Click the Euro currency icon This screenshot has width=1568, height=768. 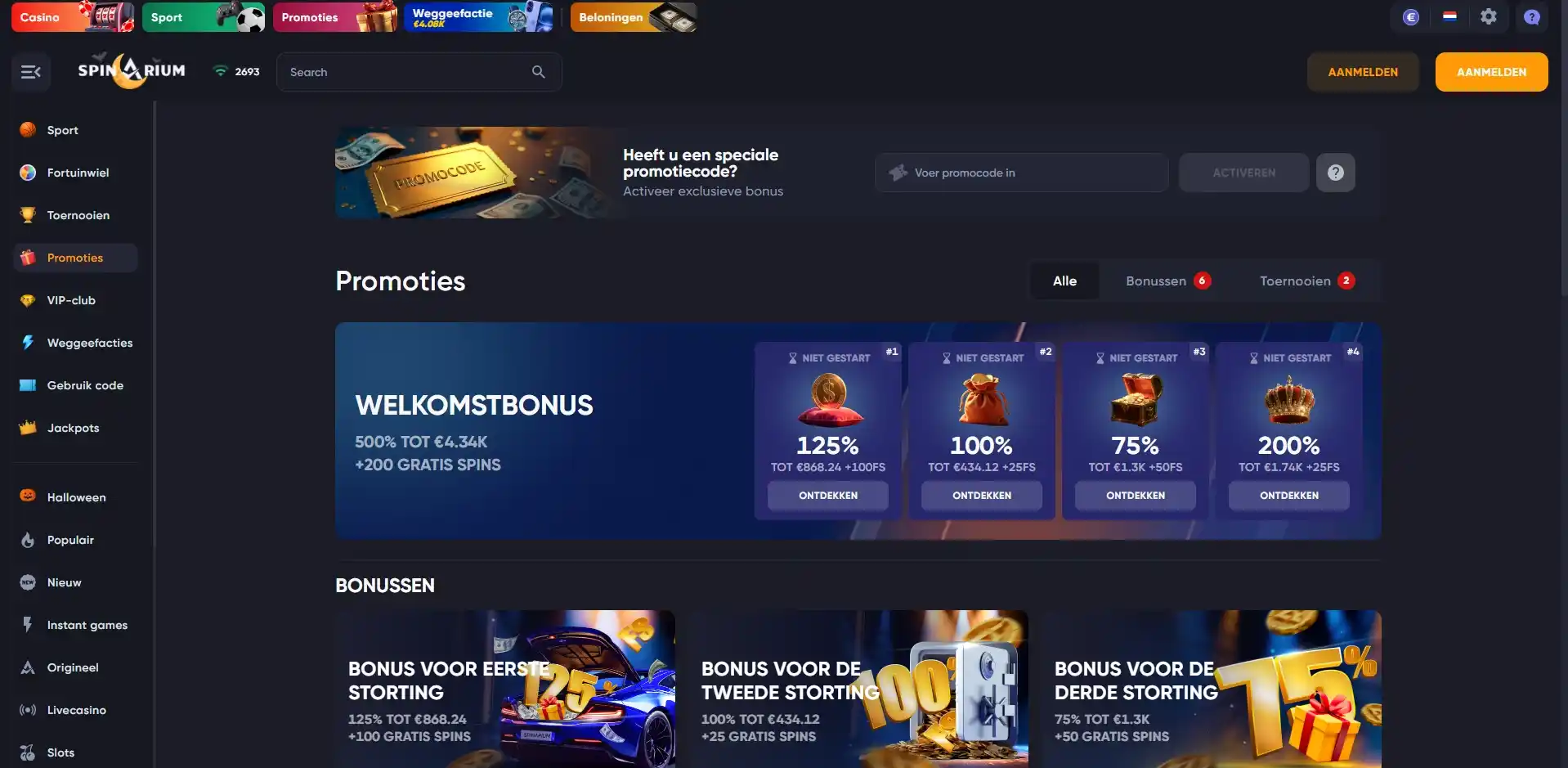[1410, 17]
